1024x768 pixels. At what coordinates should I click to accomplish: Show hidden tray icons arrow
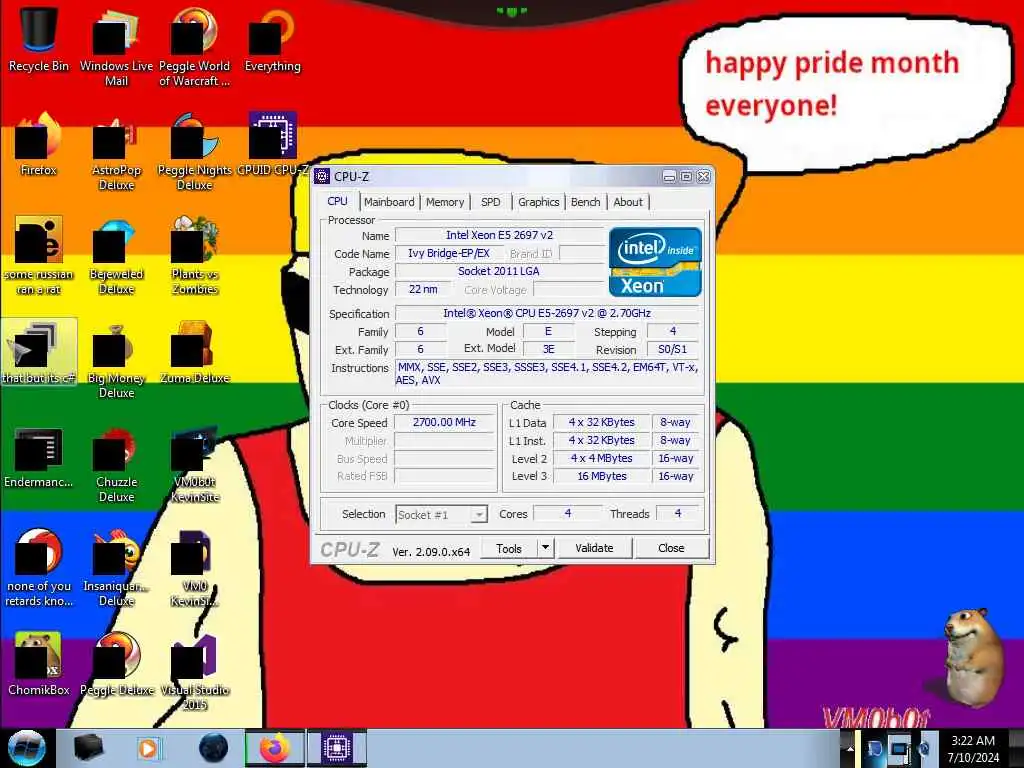click(x=850, y=748)
